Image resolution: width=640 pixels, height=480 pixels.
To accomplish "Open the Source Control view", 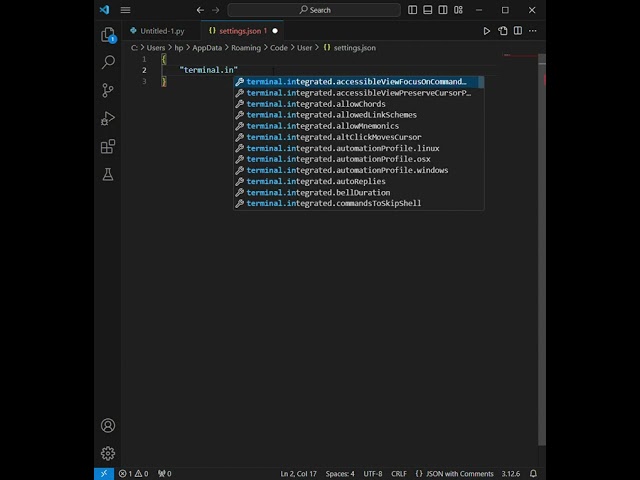I will point(108,90).
